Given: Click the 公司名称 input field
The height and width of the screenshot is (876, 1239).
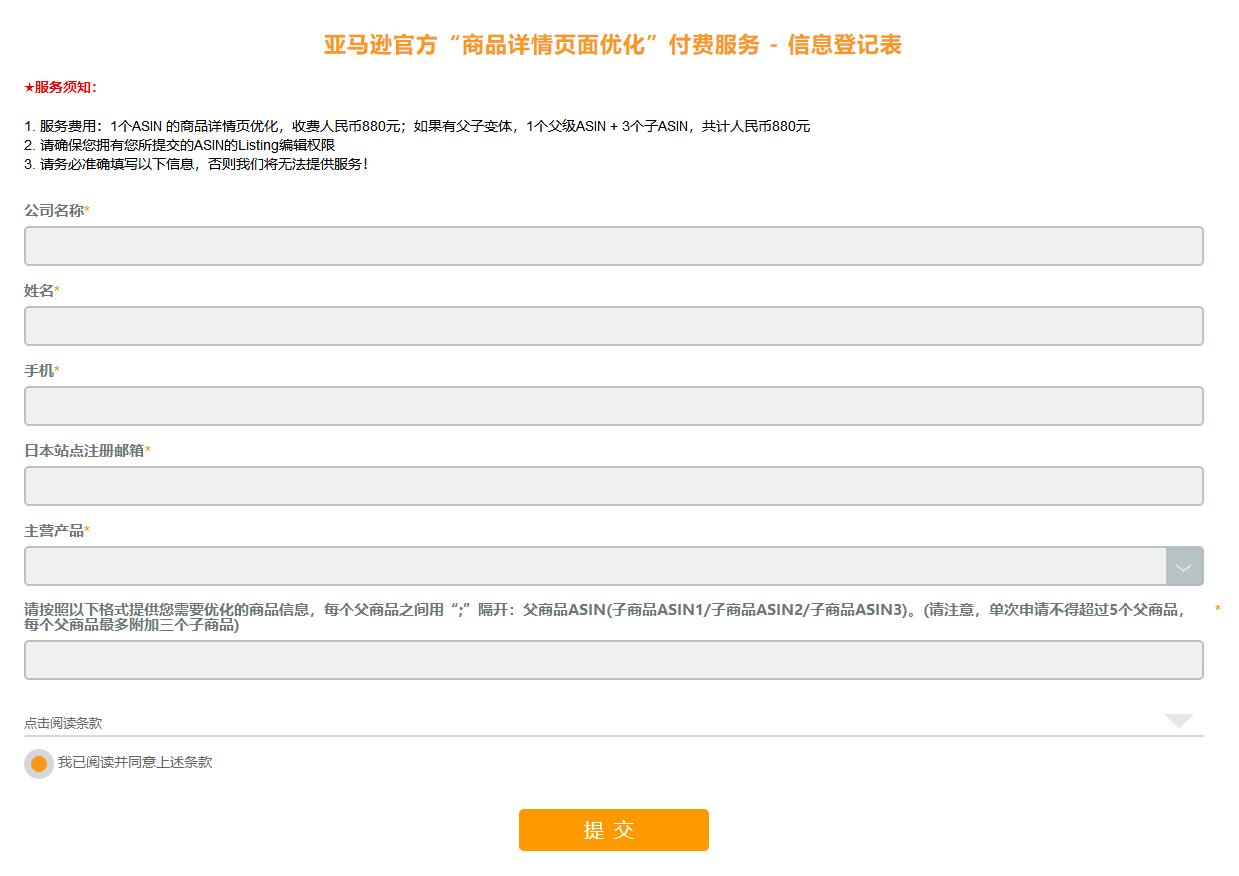Looking at the screenshot, I should [x=613, y=246].
